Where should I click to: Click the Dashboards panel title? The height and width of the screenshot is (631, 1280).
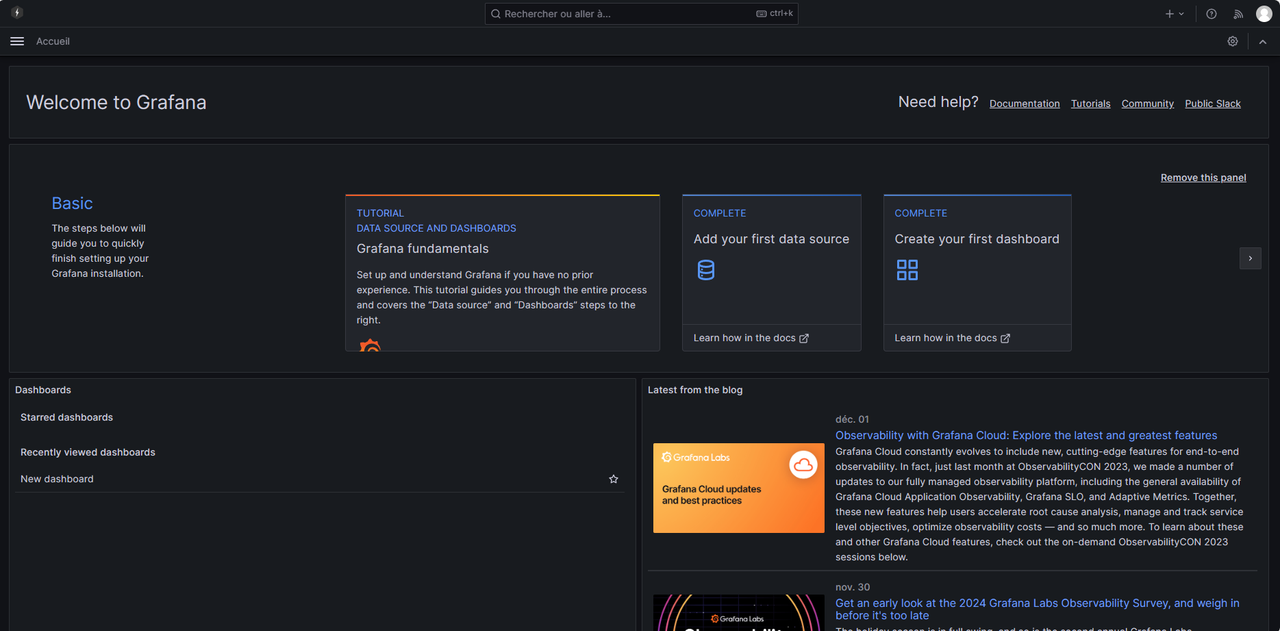pyautogui.click(x=43, y=390)
